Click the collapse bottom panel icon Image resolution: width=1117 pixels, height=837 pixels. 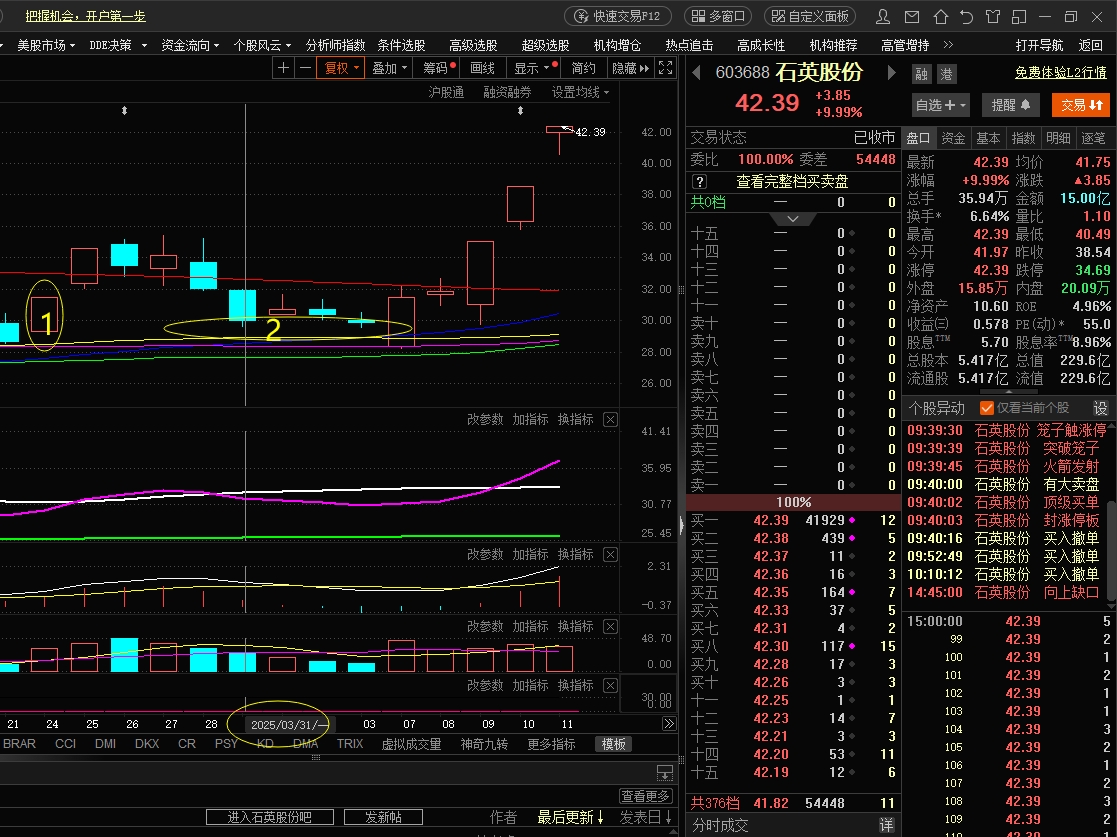coord(664,773)
